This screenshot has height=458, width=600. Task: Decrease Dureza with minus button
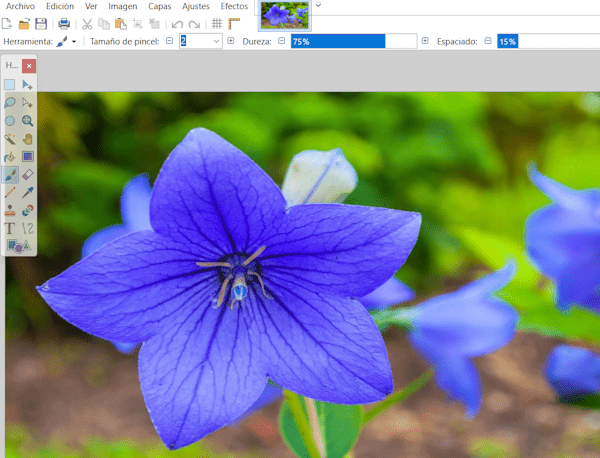pyautogui.click(x=282, y=41)
